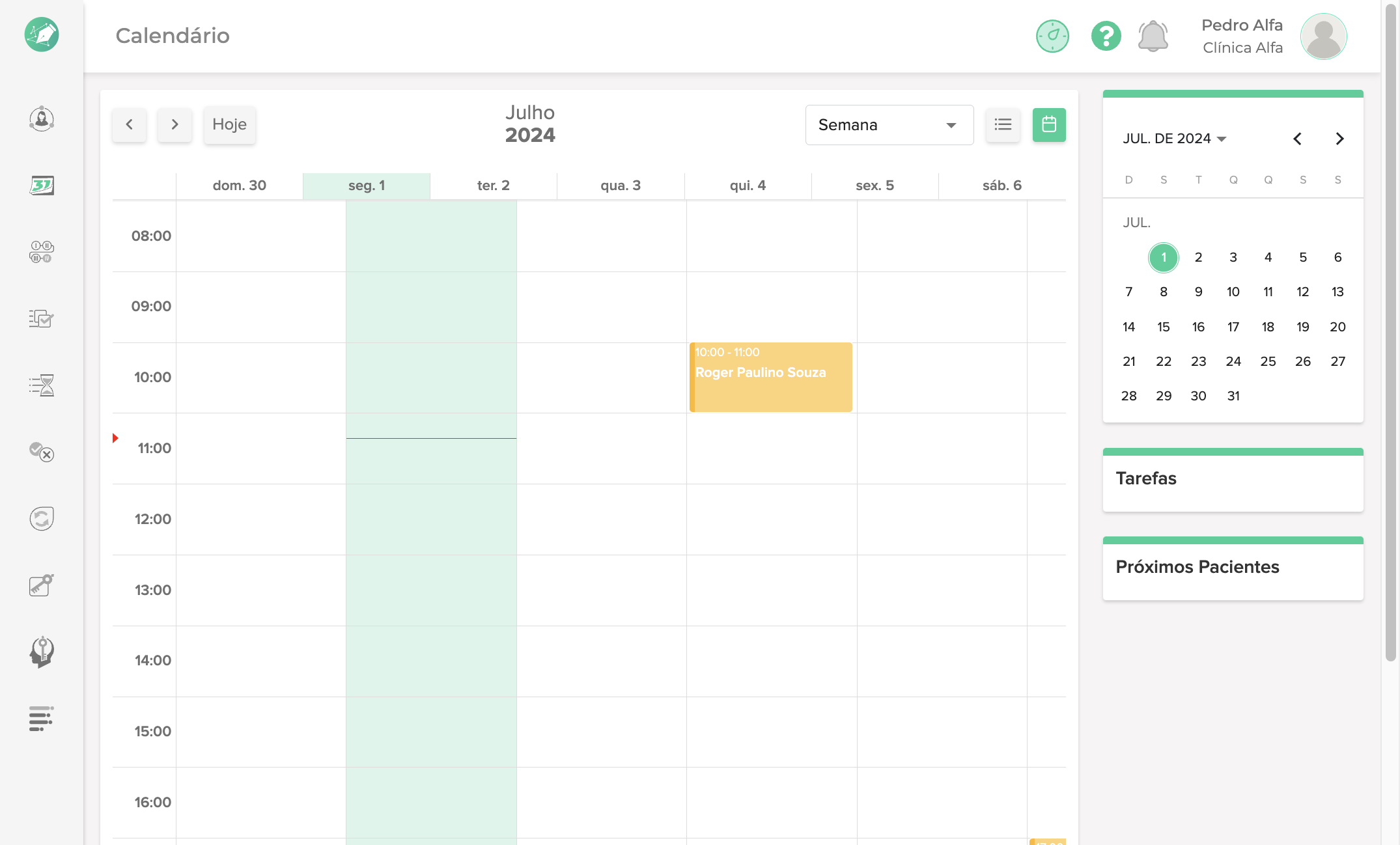The image size is (1400, 845).
Task: Select day 31 in mini calendar
Action: (x=1233, y=396)
